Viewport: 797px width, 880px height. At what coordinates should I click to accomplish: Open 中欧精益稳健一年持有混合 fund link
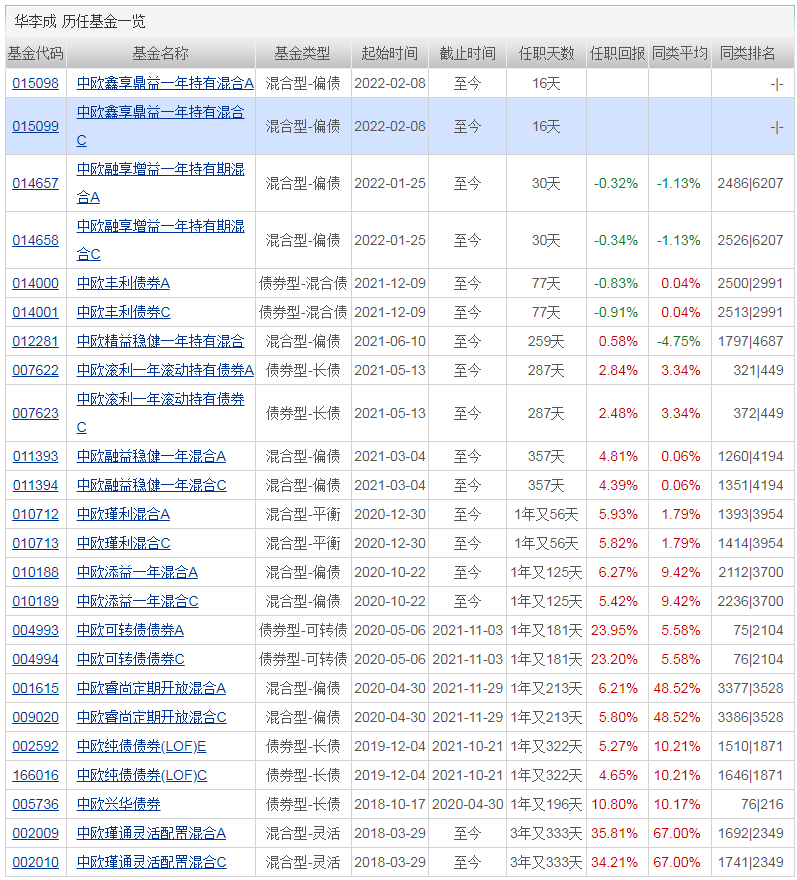coord(160,341)
